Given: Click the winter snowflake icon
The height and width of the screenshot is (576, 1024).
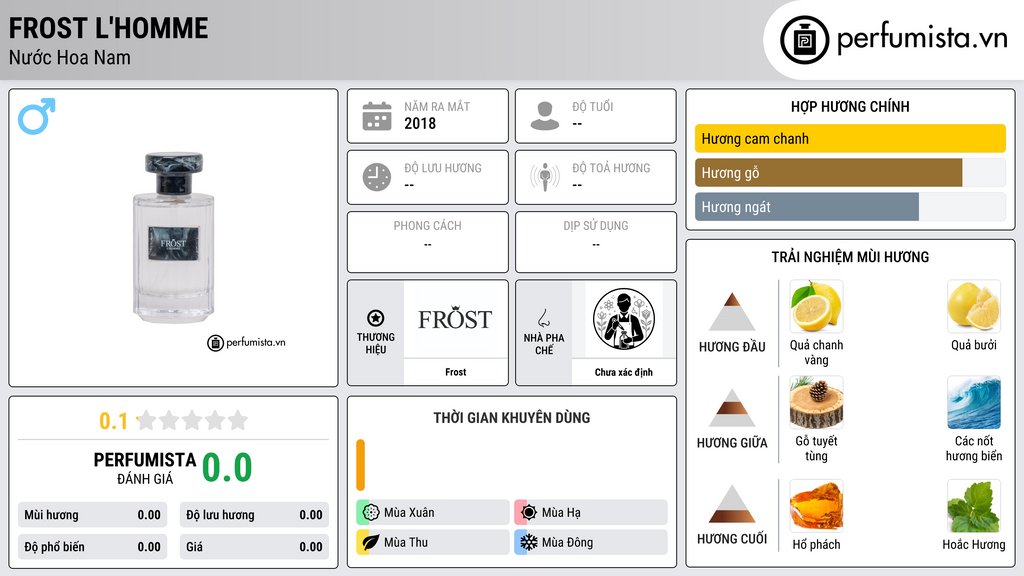Looking at the screenshot, I should click(529, 542).
